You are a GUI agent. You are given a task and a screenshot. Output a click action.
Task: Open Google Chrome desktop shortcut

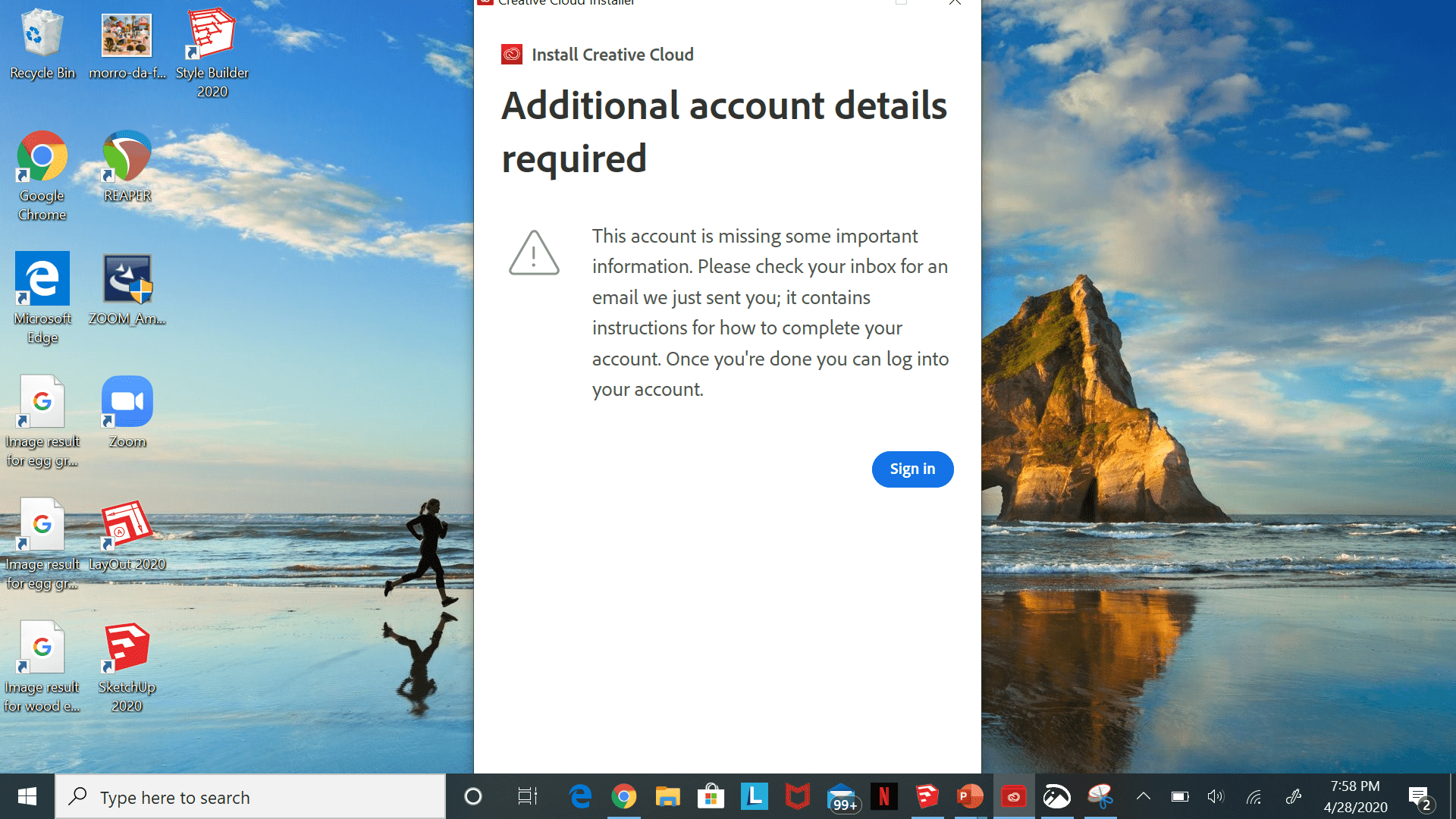[42, 176]
